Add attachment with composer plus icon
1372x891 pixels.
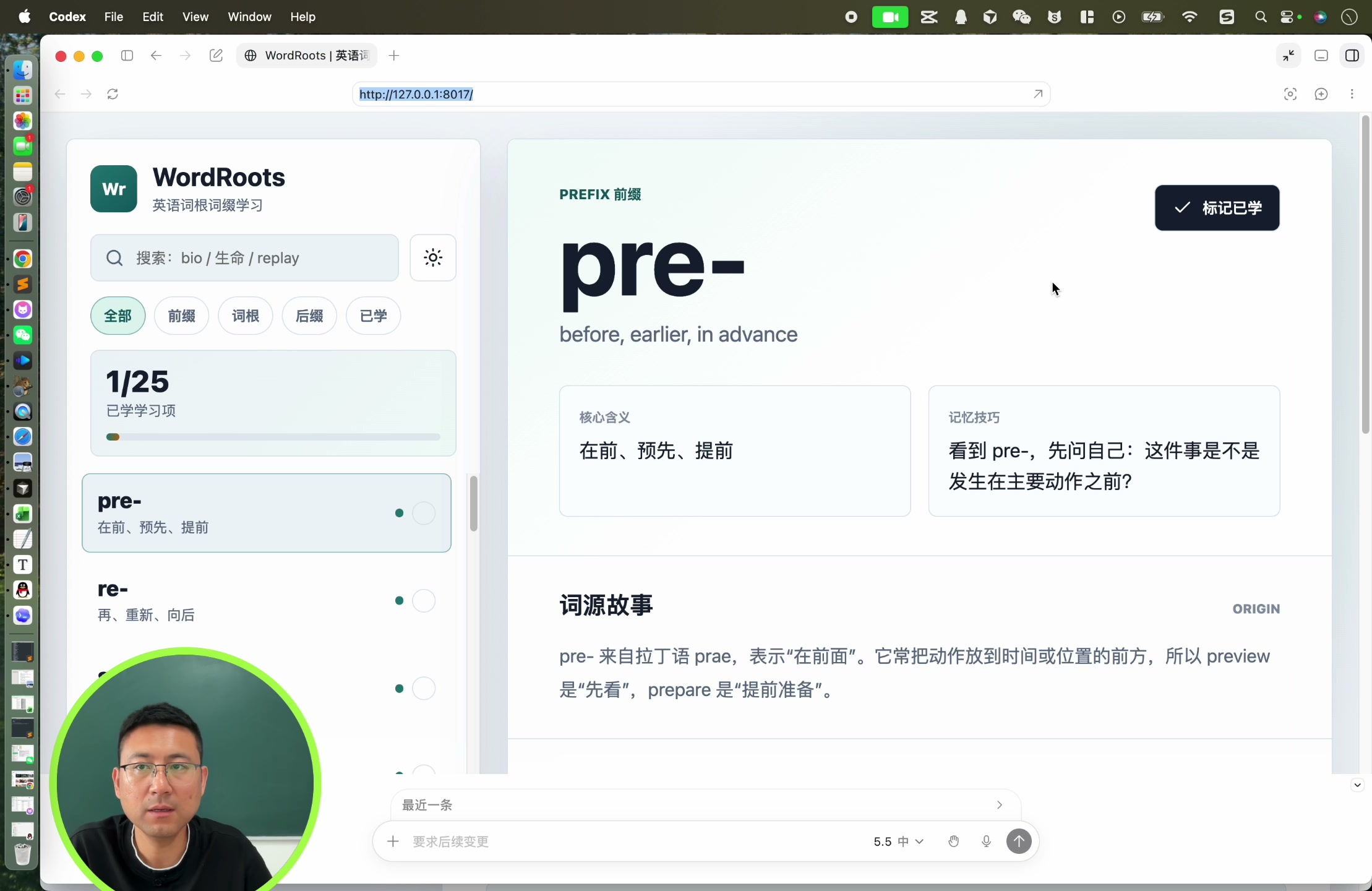(393, 841)
